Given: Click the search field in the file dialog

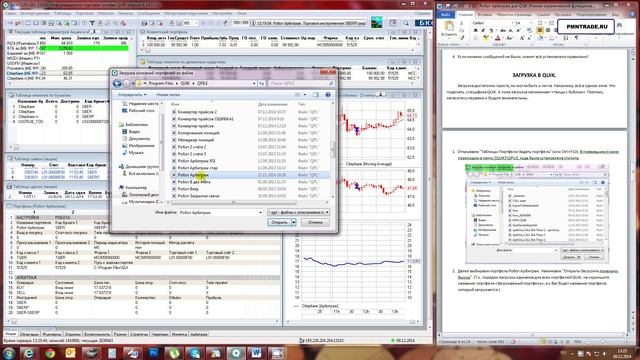Looking at the screenshot, I should [x=301, y=83].
